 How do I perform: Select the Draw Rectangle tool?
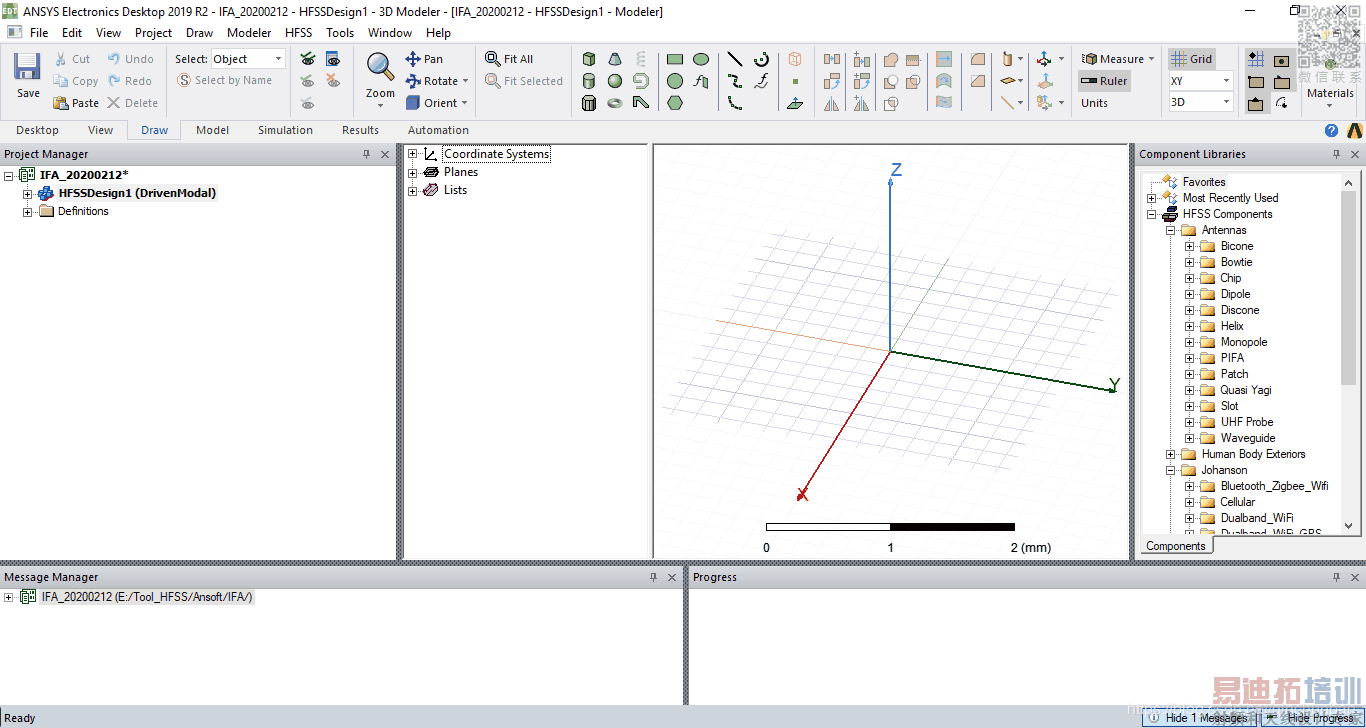(675, 59)
